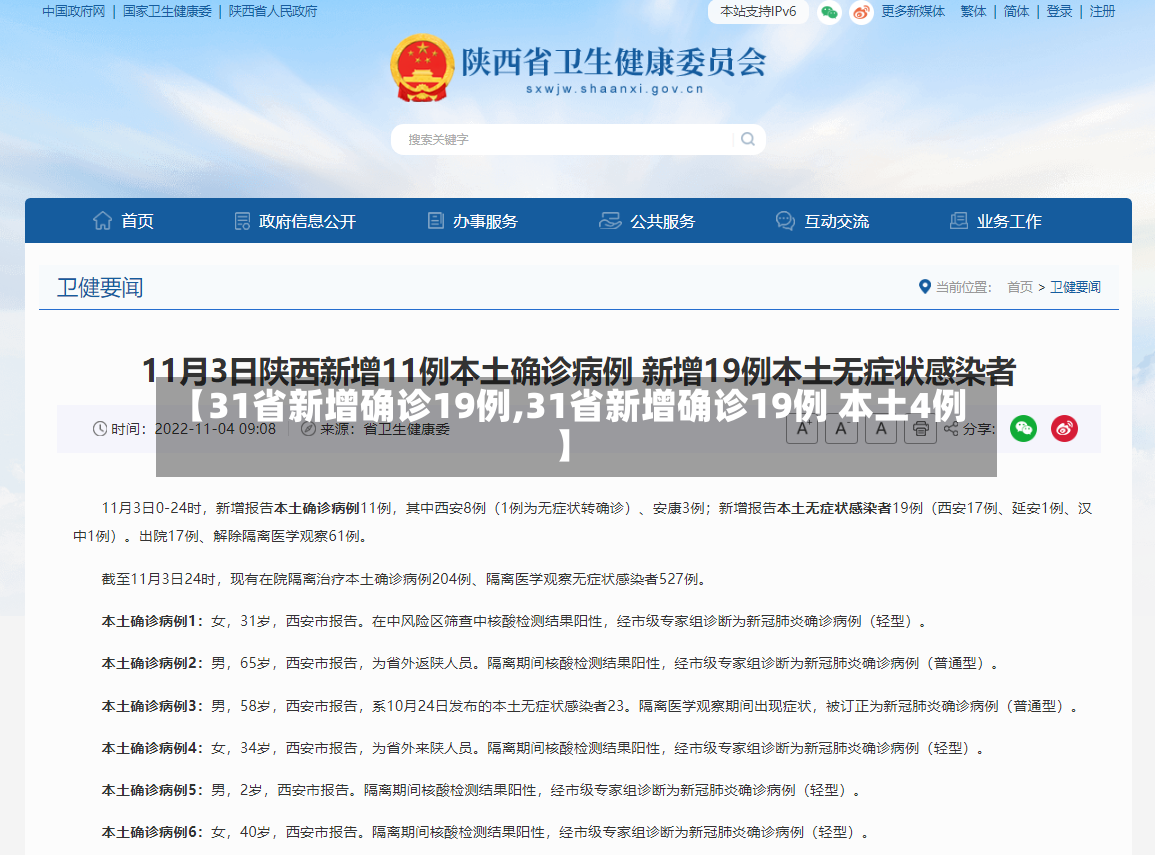1155x855 pixels.
Task: Increase font size with A+ button
Action: pos(802,429)
